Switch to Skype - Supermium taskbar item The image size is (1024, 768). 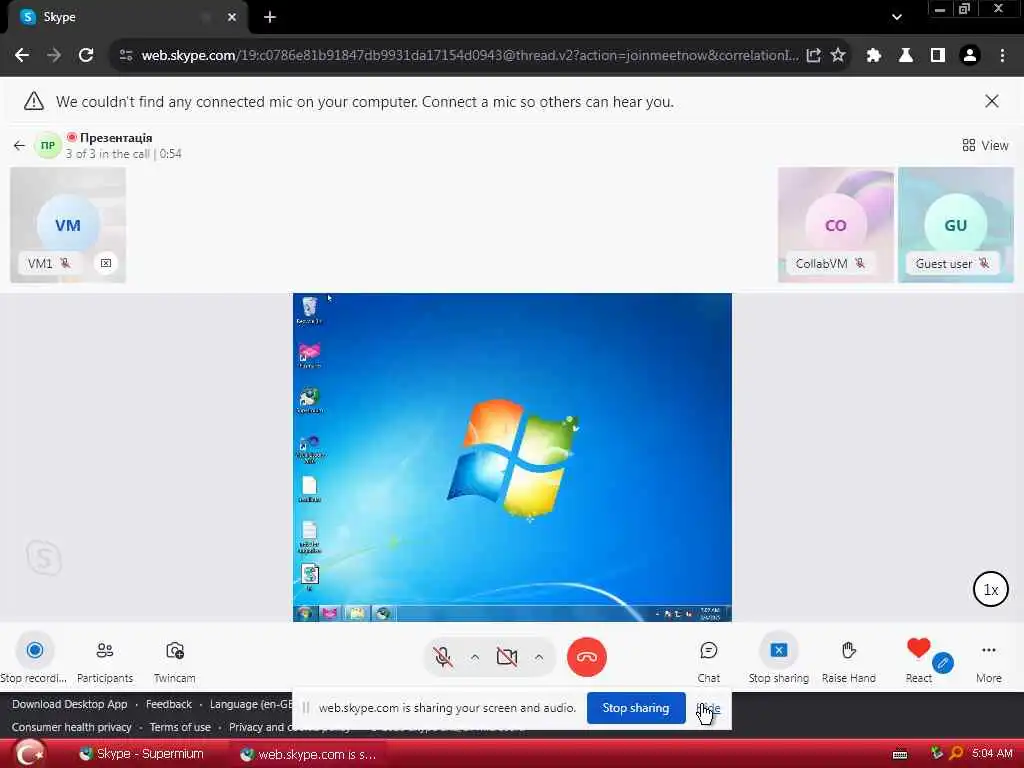point(142,754)
